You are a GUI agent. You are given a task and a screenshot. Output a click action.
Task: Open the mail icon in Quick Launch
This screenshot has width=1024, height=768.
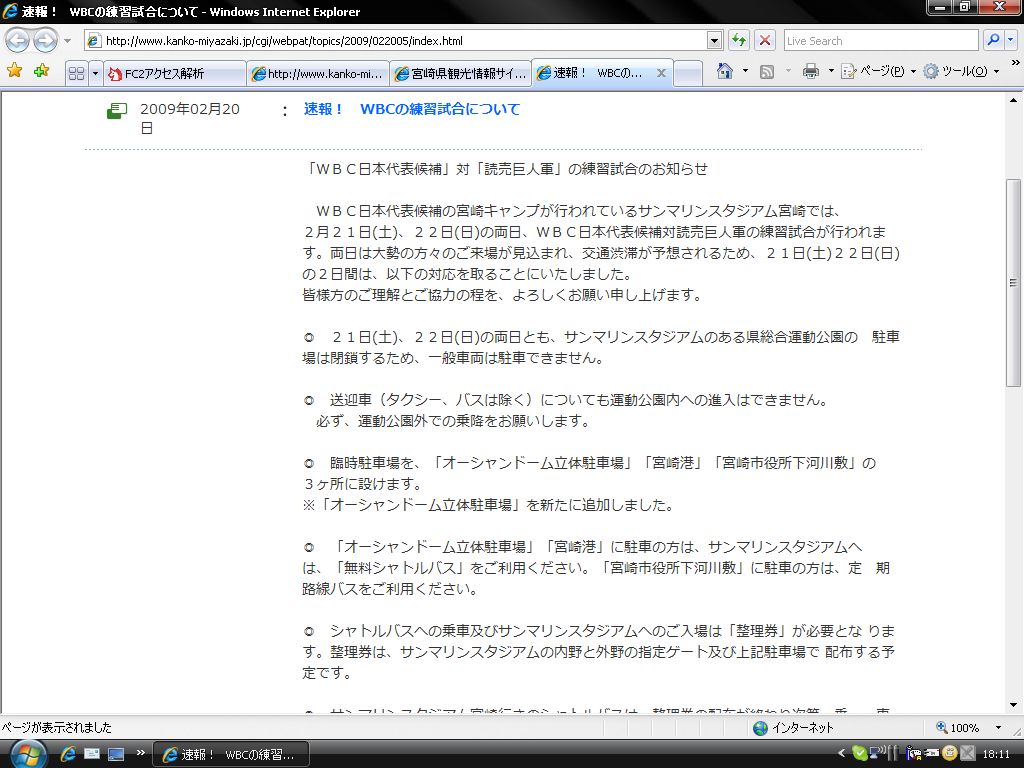tap(92, 754)
